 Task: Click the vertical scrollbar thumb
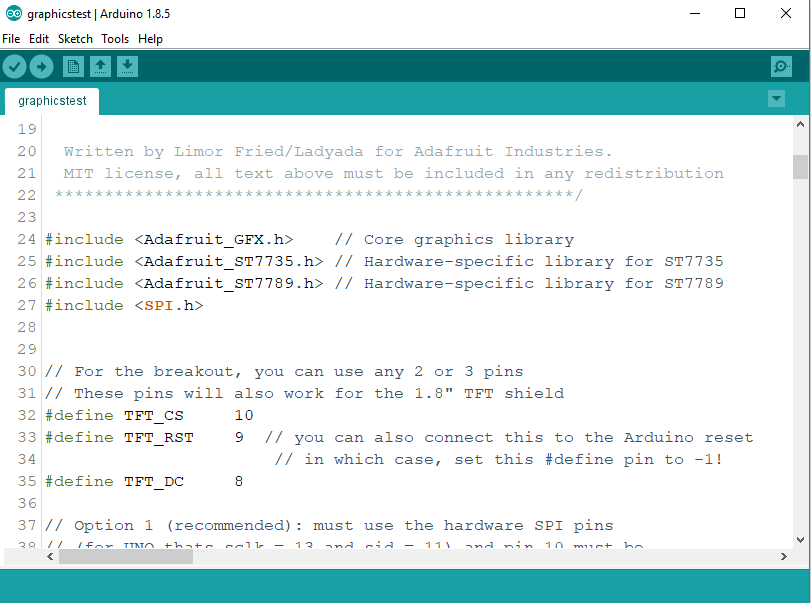click(x=800, y=167)
